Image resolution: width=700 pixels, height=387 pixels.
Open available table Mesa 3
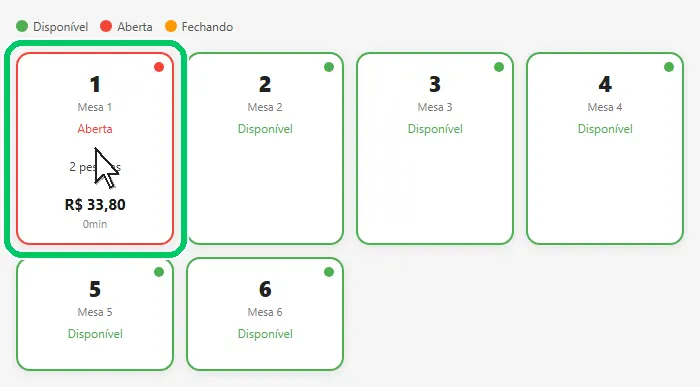(x=435, y=149)
